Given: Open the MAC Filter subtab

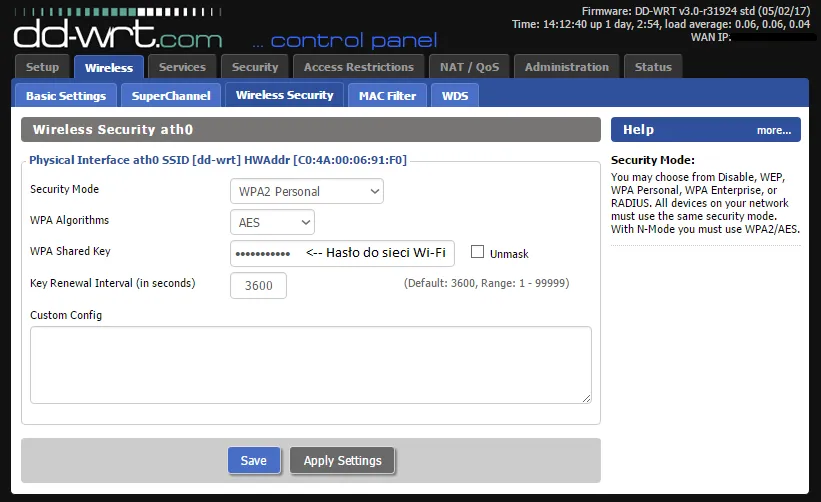Looking at the screenshot, I should click(x=387, y=96).
